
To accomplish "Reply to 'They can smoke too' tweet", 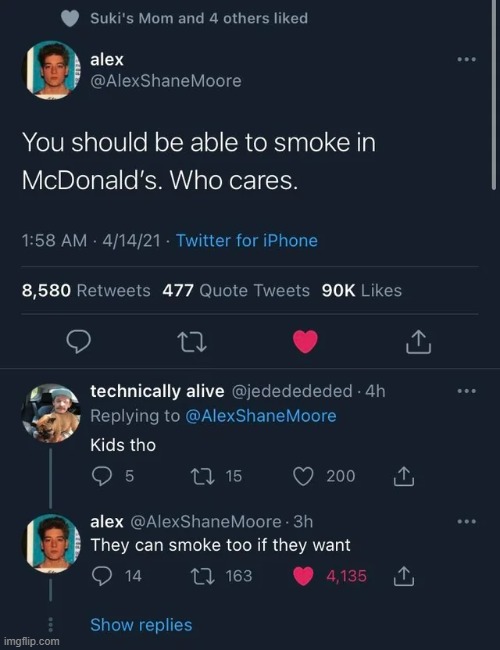I will coord(102,576).
